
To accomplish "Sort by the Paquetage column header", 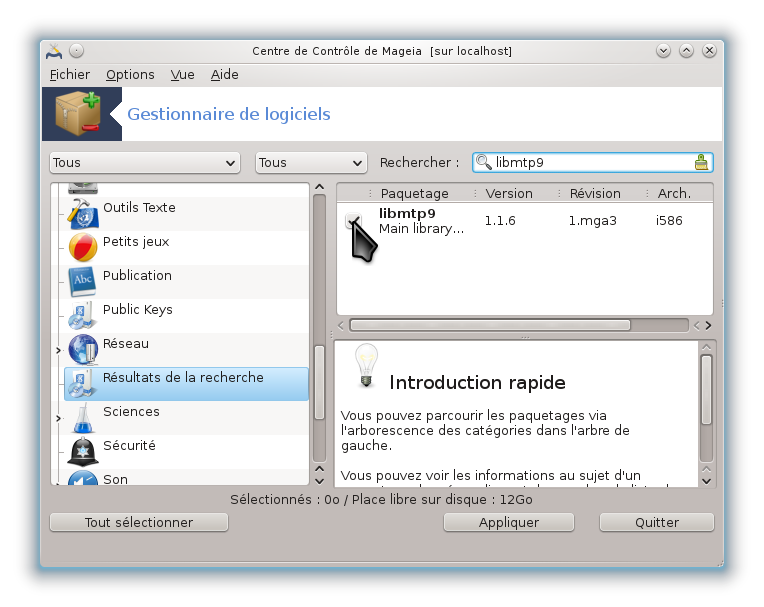I will pyautogui.click(x=415, y=193).
